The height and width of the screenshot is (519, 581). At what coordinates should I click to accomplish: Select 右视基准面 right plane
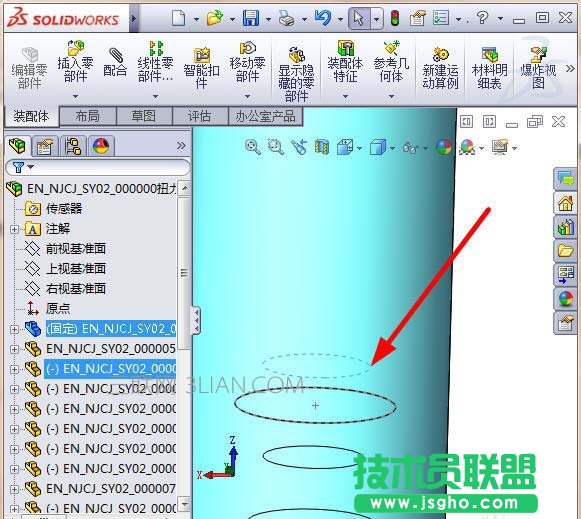pos(76,289)
